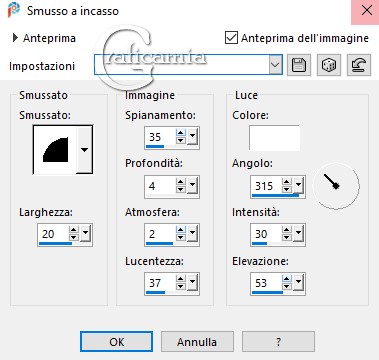Screen dimensions: 379x360
Task: Expand the Anteprima preview section
Action: click(x=15, y=38)
